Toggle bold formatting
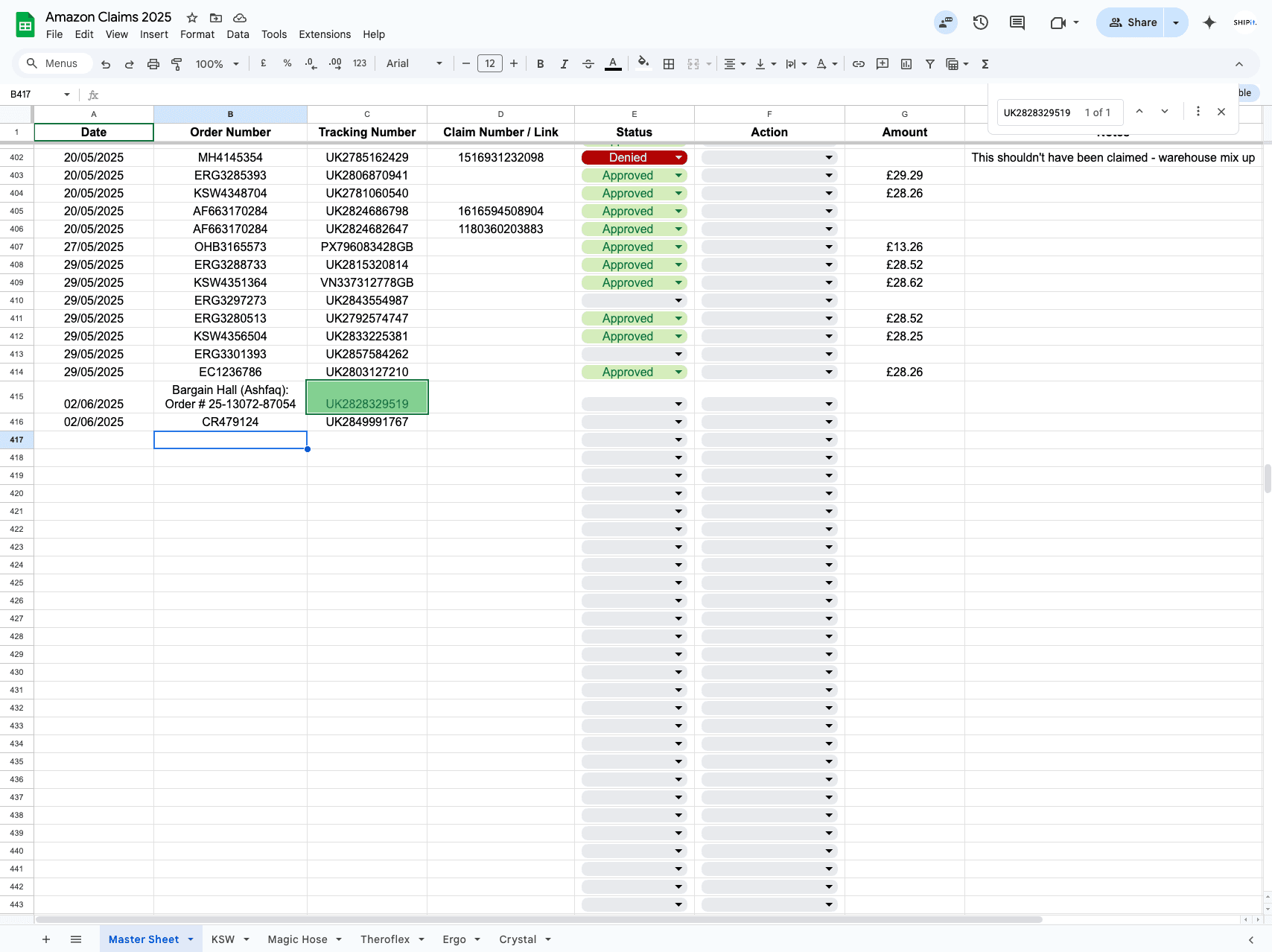Viewport: 1272px width, 952px height. (541, 64)
